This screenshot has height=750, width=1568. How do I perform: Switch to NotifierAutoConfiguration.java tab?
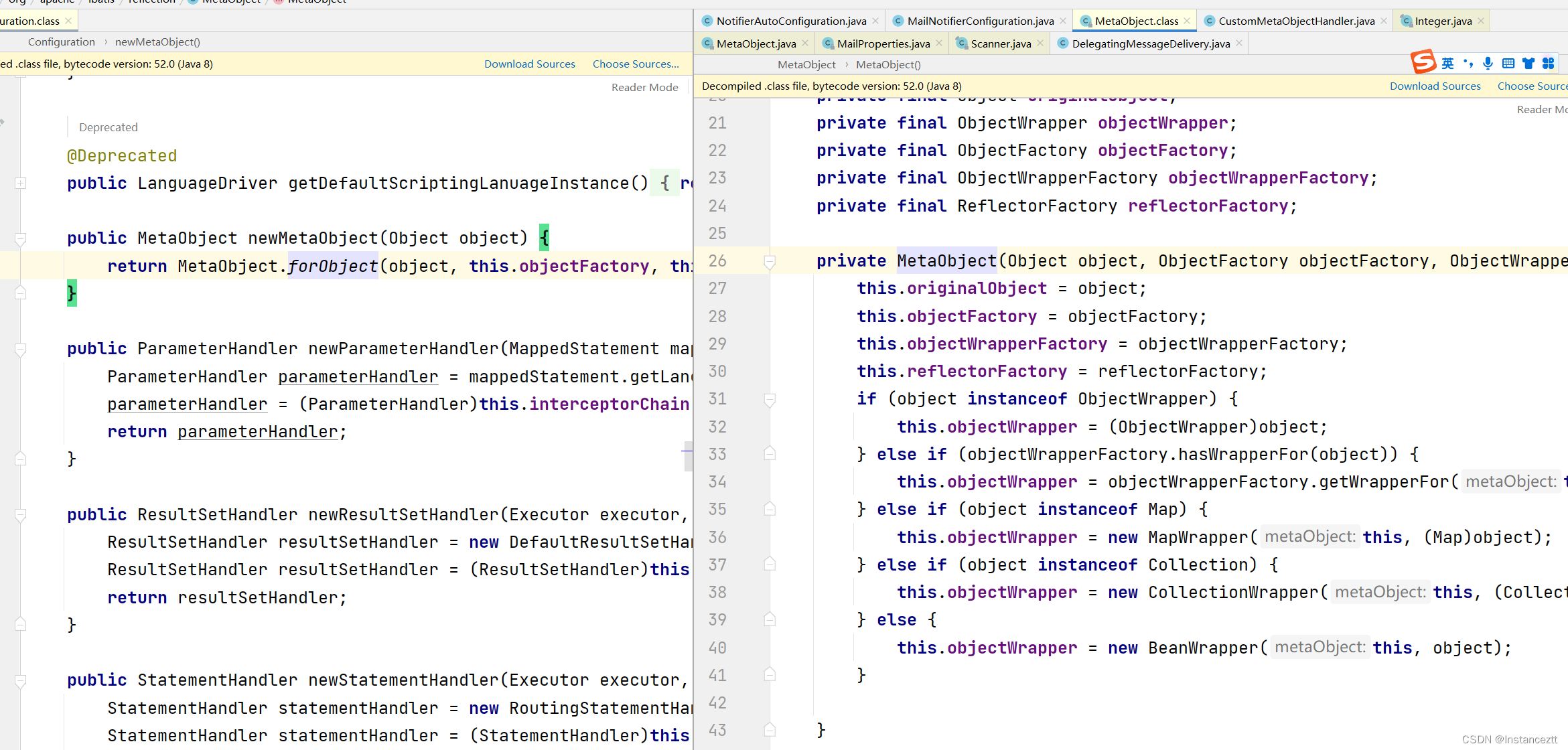pos(791,21)
